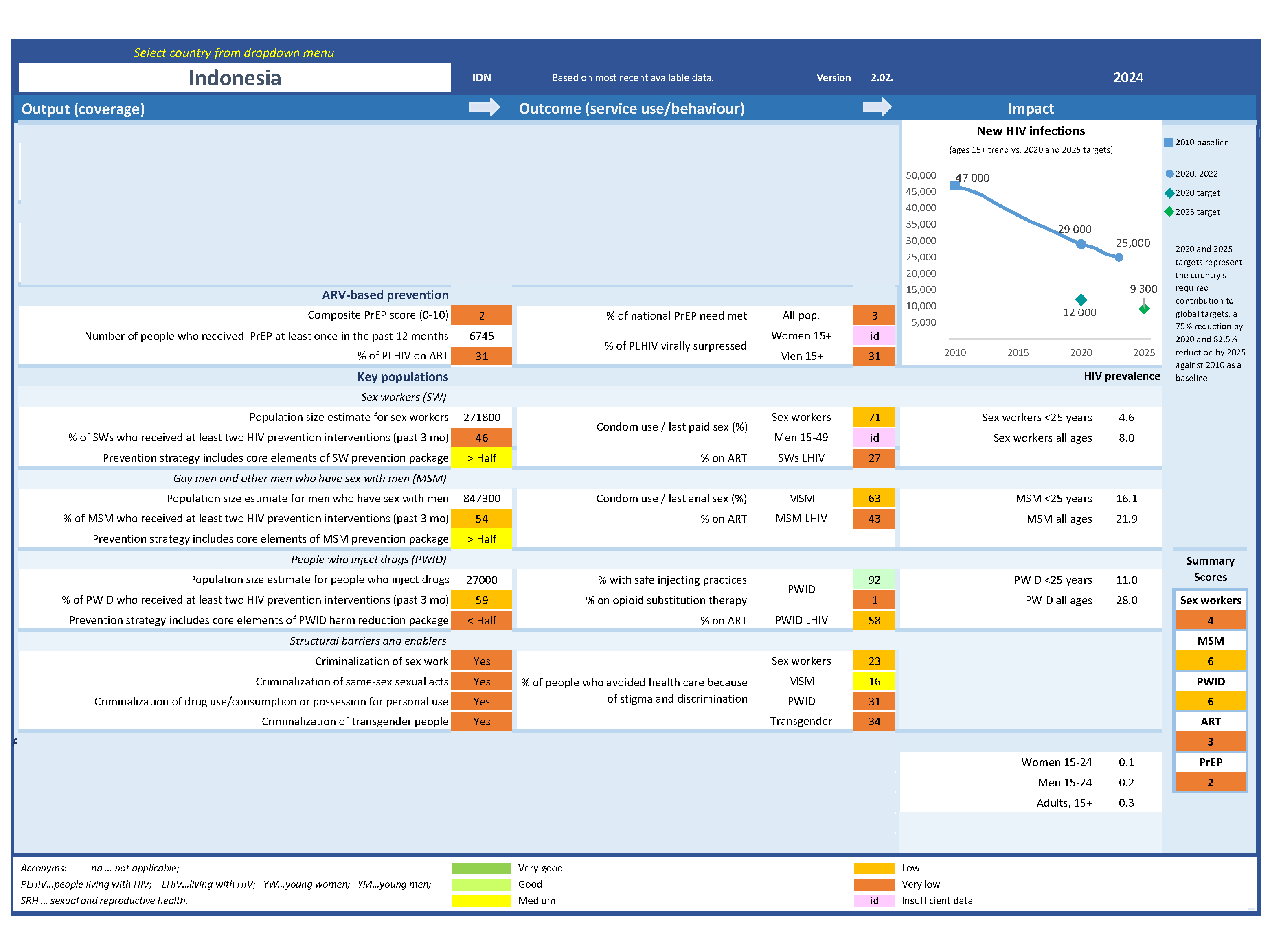
Task: Click the Insufficient data pink id swatch
Action: pyautogui.click(x=874, y=901)
